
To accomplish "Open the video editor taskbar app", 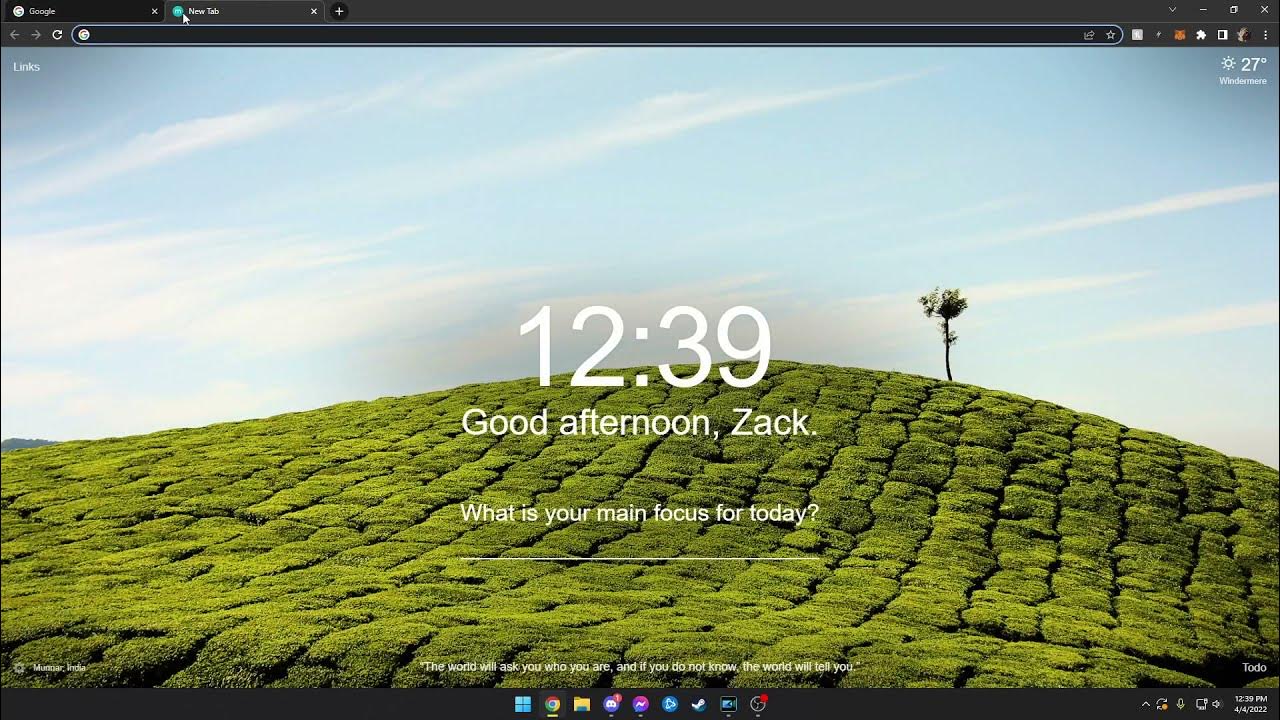I will [729, 704].
